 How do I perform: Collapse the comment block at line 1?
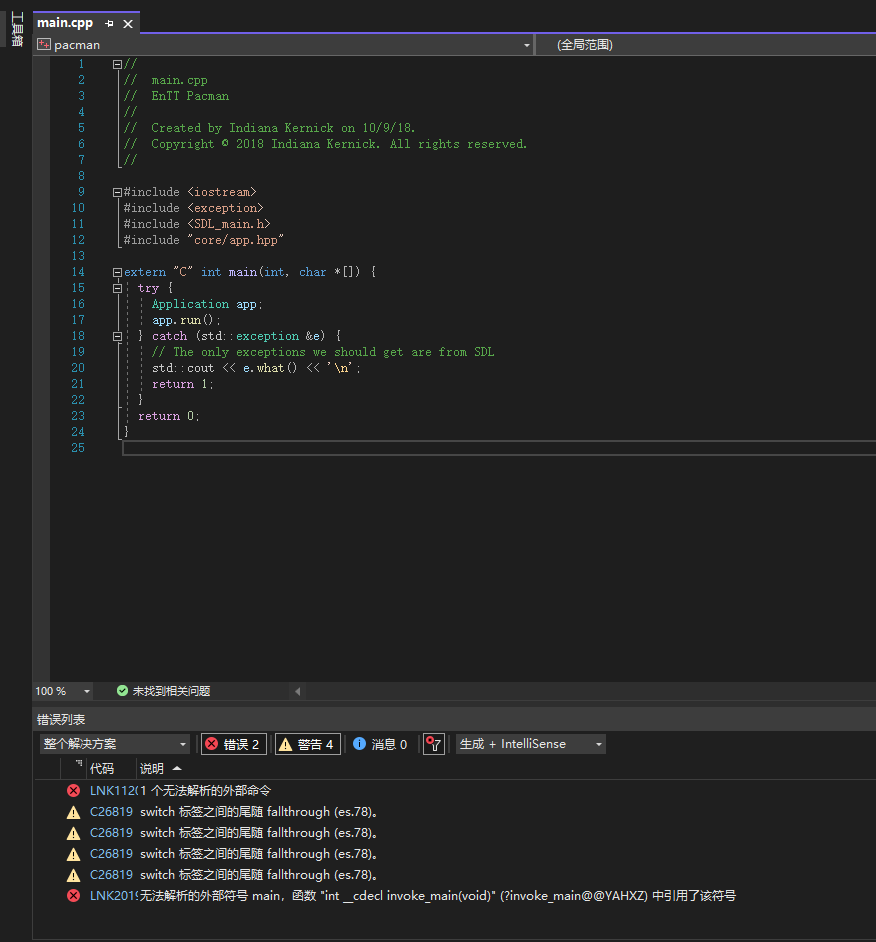coord(117,64)
